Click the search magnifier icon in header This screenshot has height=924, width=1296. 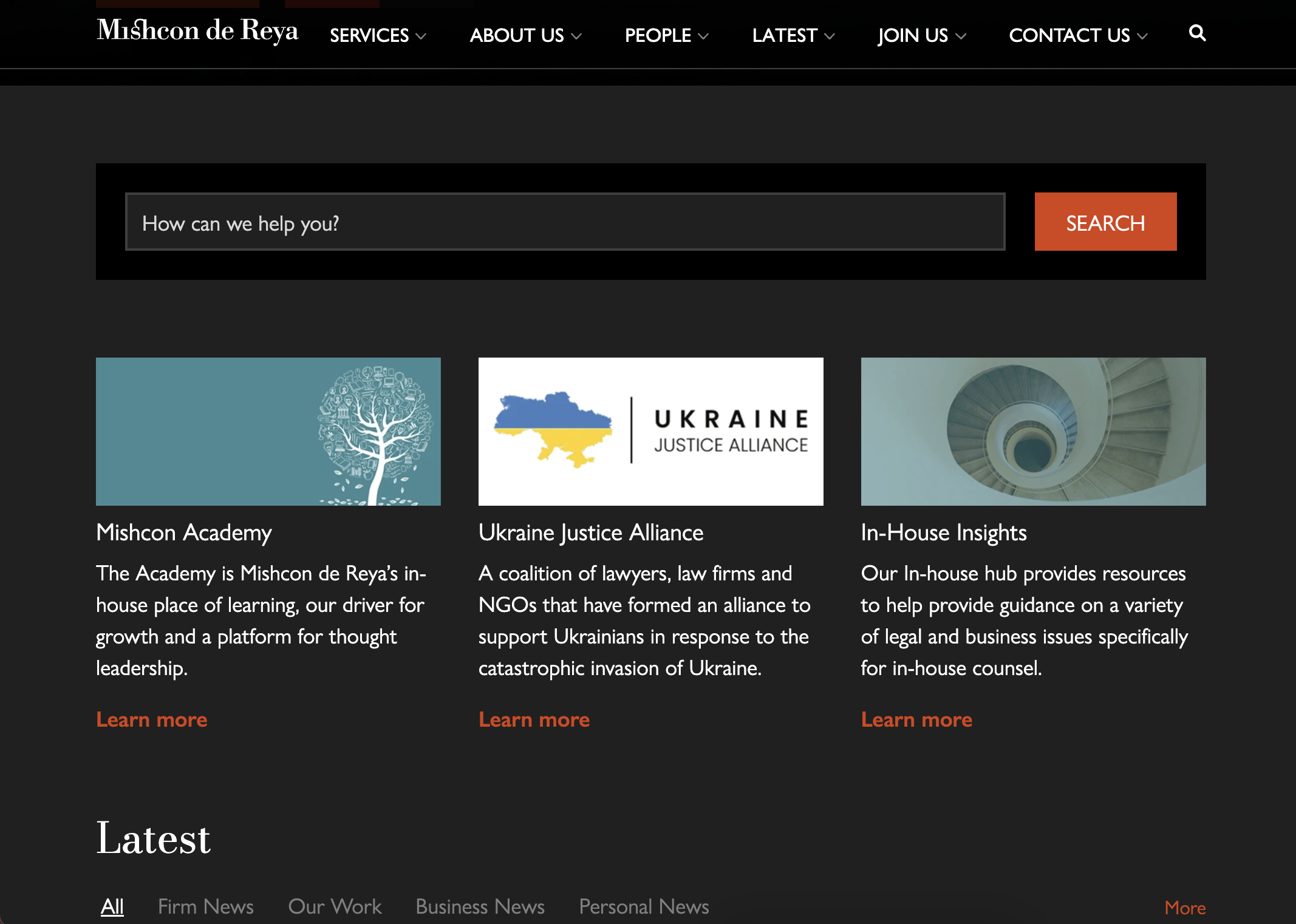[1197, 33]
